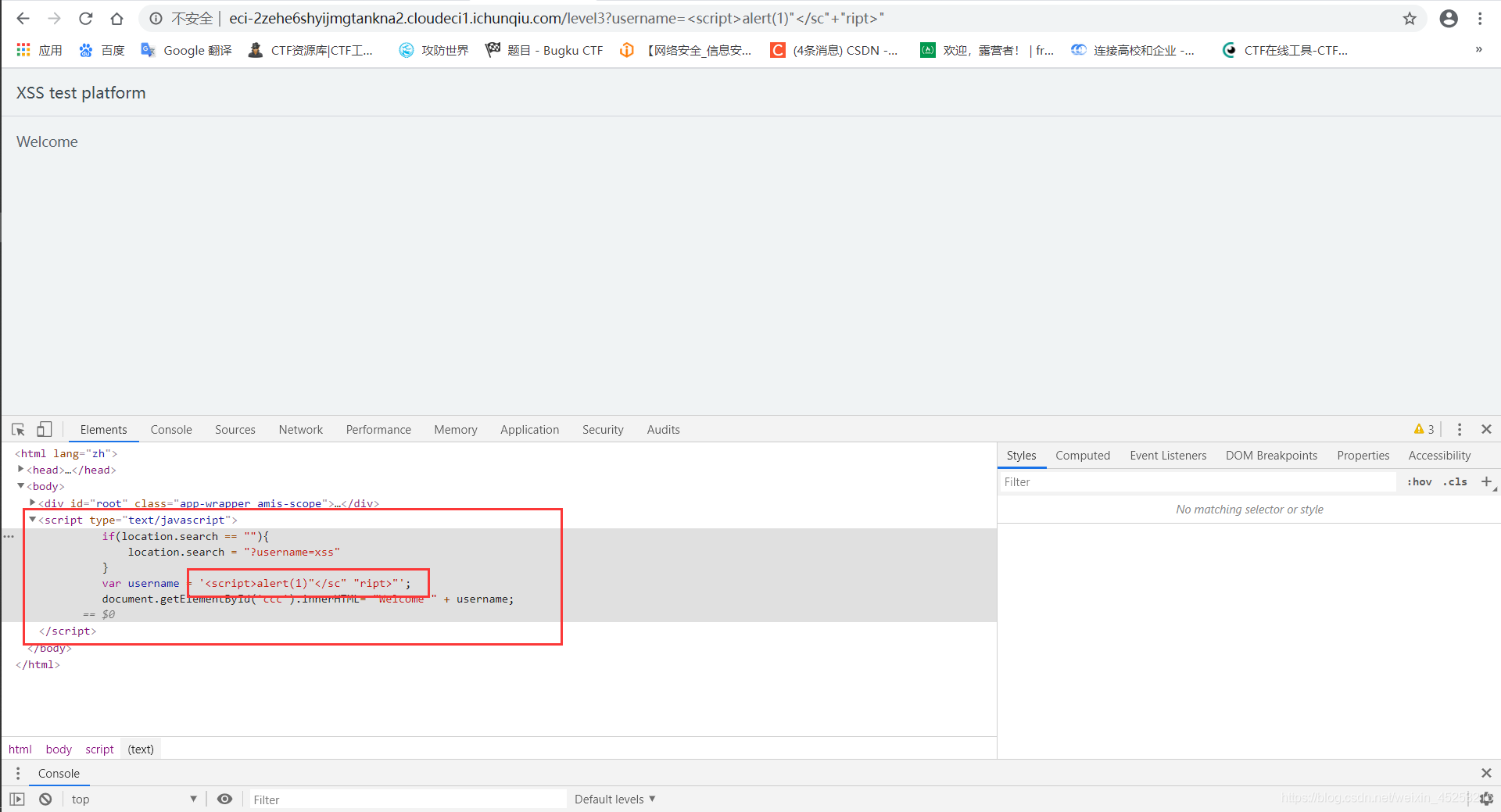Screen dimensions: 1501x812
Task: Go back to the previous page
Action: [23, 18]
